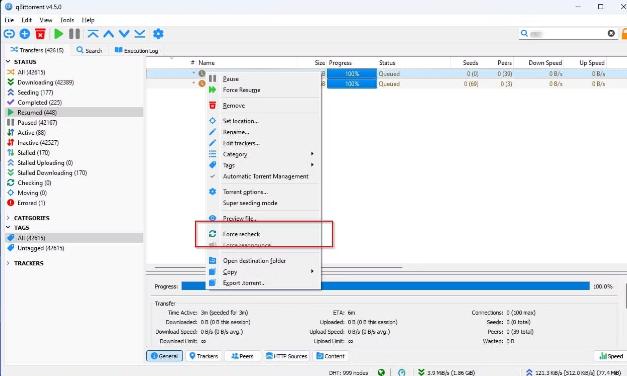Choose Edit trackers in context menu
This screenshot has height=376, width=627.
pyautogui.click(x=264, y=143)
